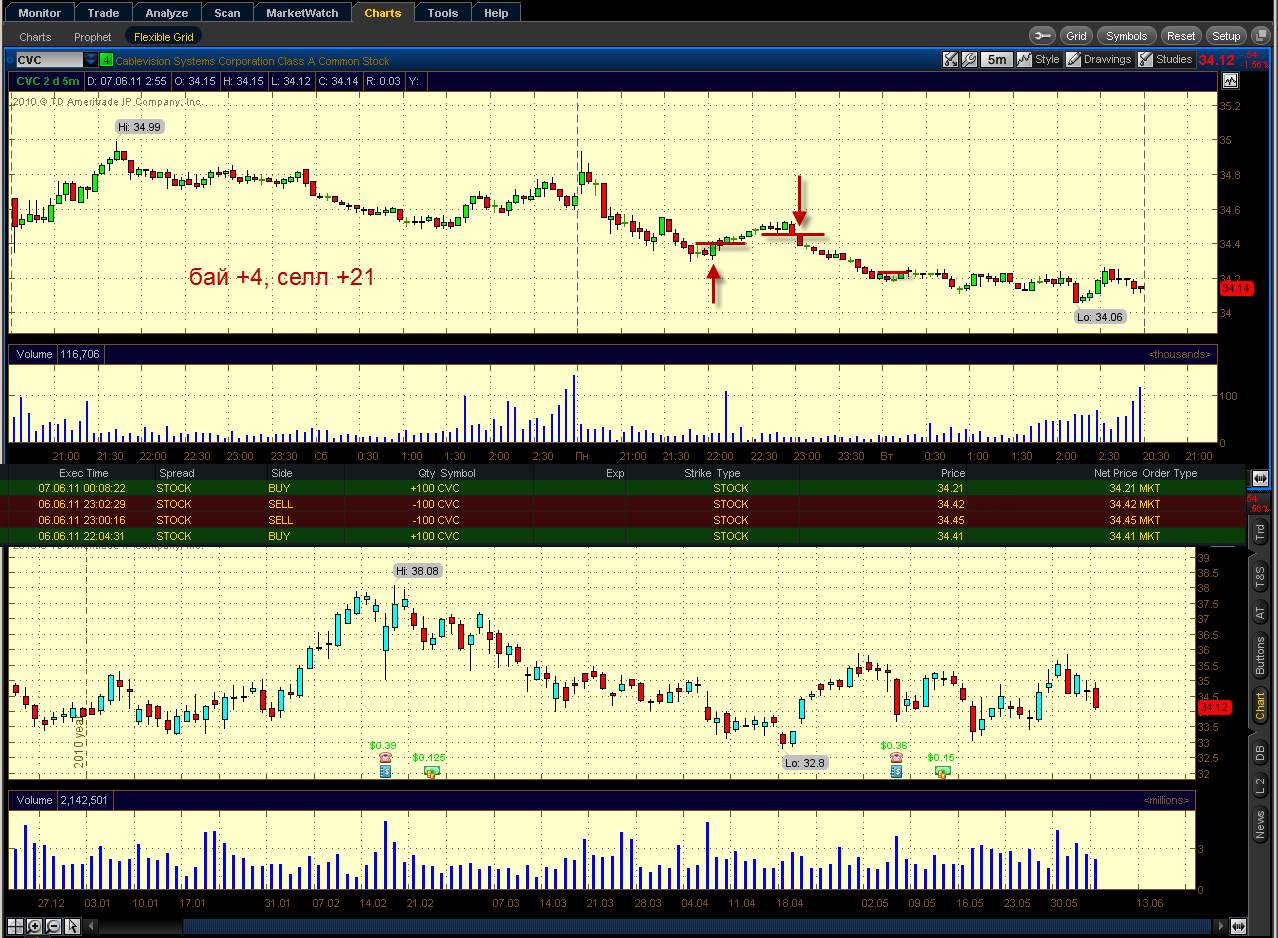Select the Flexible Grid sub-tab
Screen dimensions: 1278x938
(x=164, y=37)
